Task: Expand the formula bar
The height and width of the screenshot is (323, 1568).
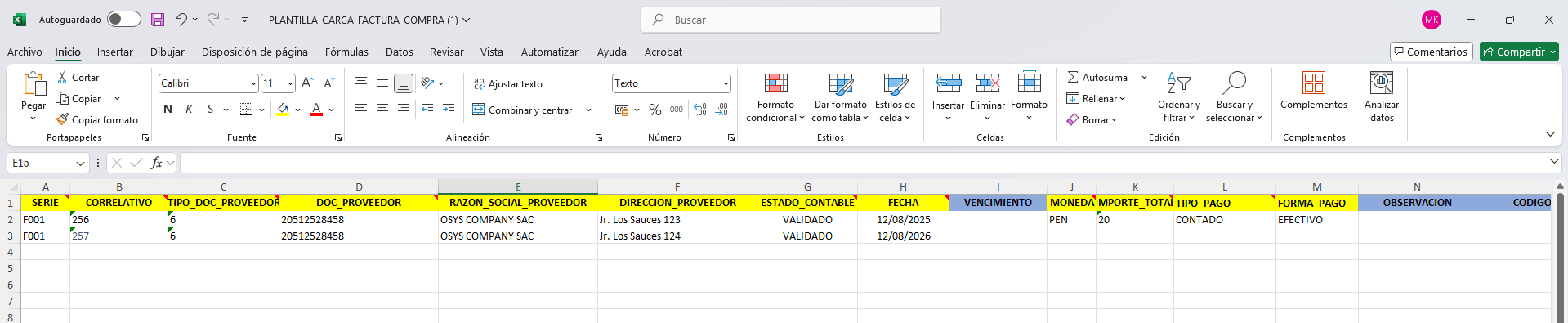Action: pos(1554,163)
